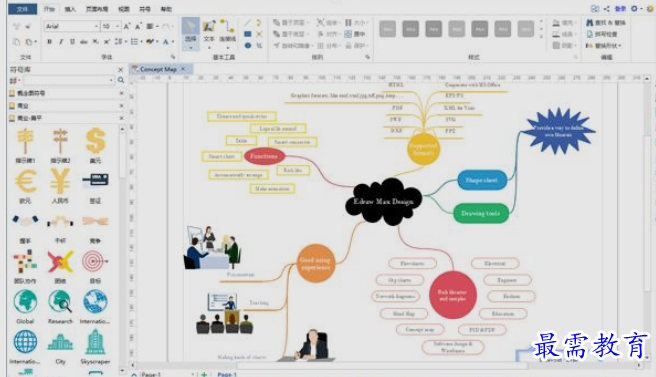Add a page with green plus
The image size is (656, 377).
(204, 374)
